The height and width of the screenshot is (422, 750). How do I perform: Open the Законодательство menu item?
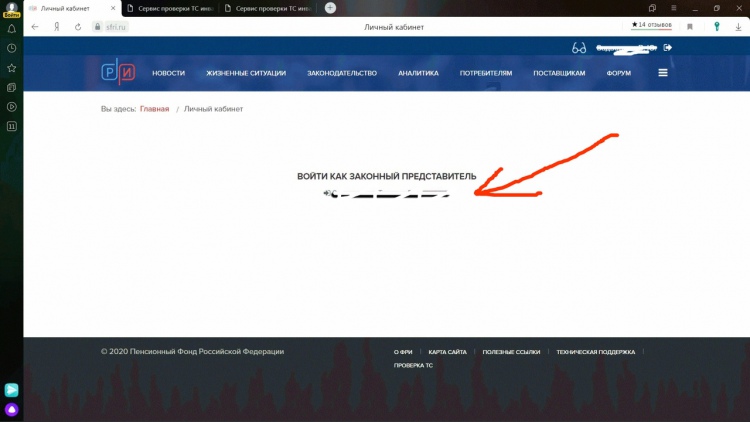click(341, 73)
